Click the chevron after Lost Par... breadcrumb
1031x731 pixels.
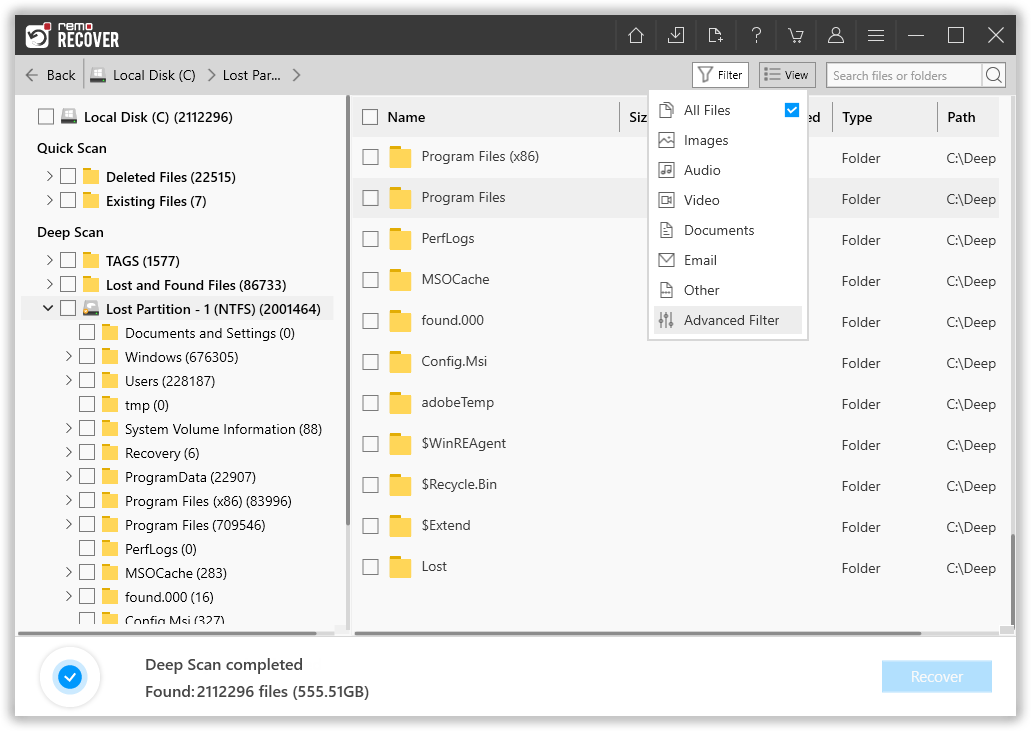click(297, 75)
